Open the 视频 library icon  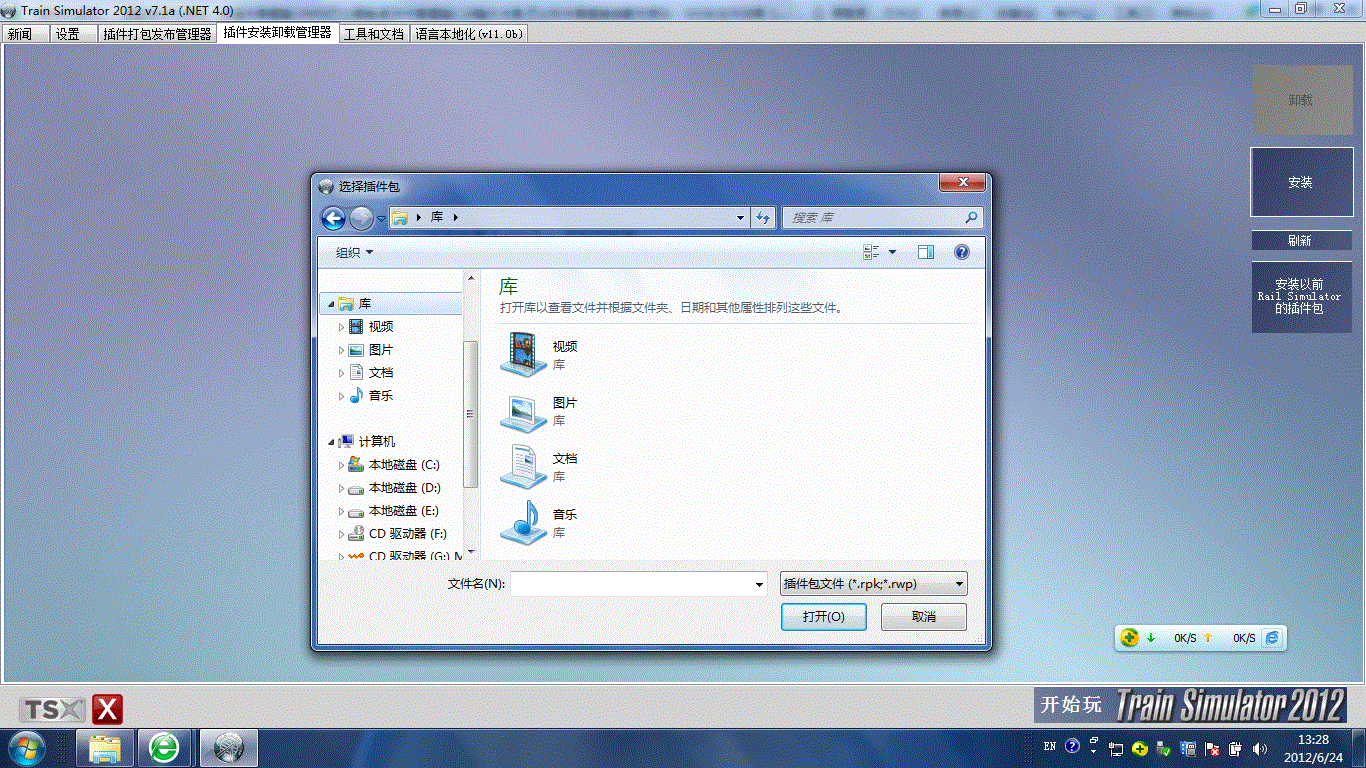pyautogui.click(x=523, y=354)
